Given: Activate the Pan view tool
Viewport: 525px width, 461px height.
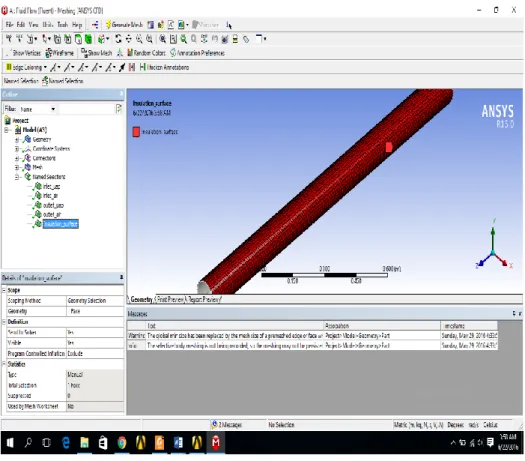Looking at the screenshot, I should [x=129, y=39].
